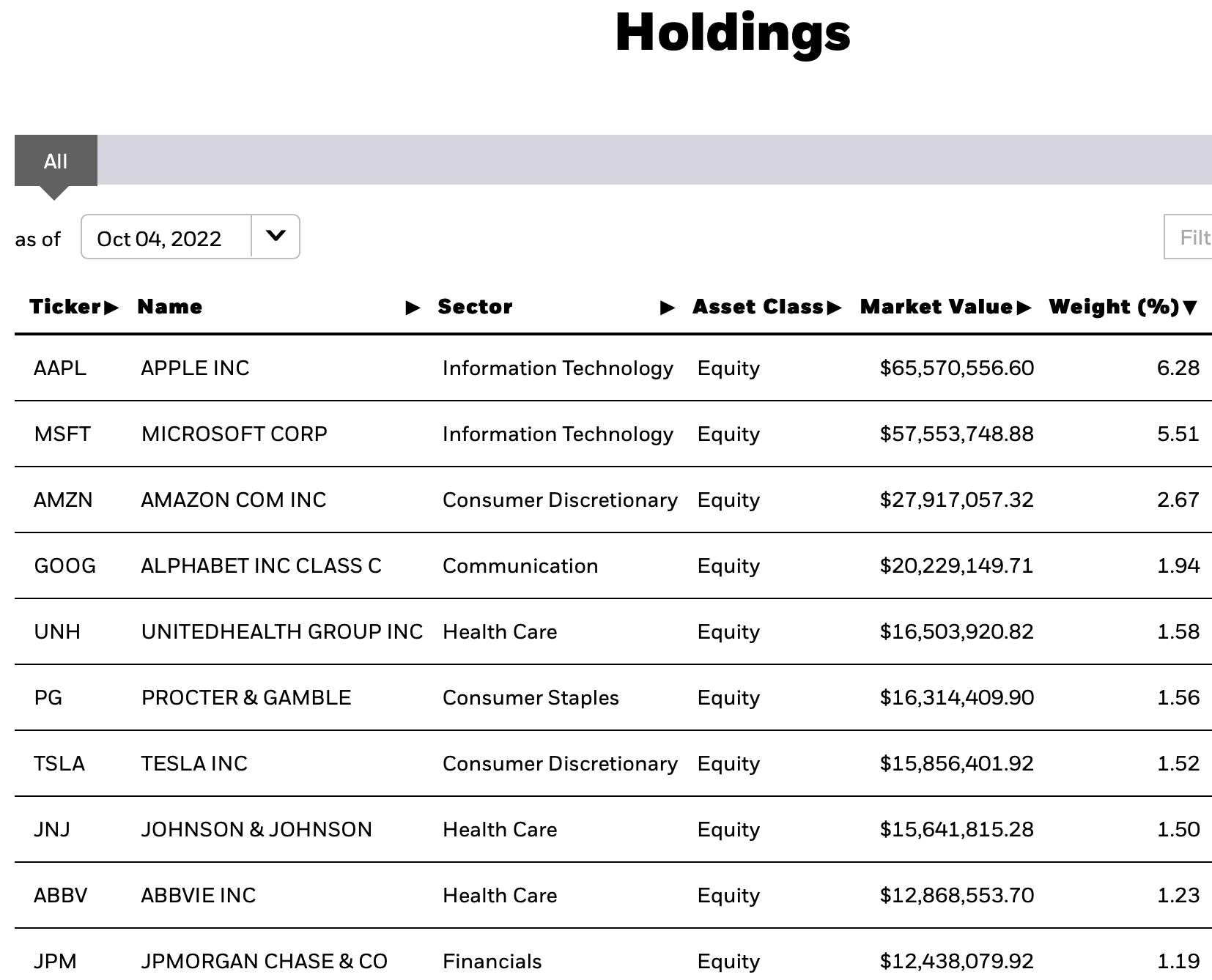Select the TSLA ticker cell
Screen dimensions: 1212x980
point(59,763)
